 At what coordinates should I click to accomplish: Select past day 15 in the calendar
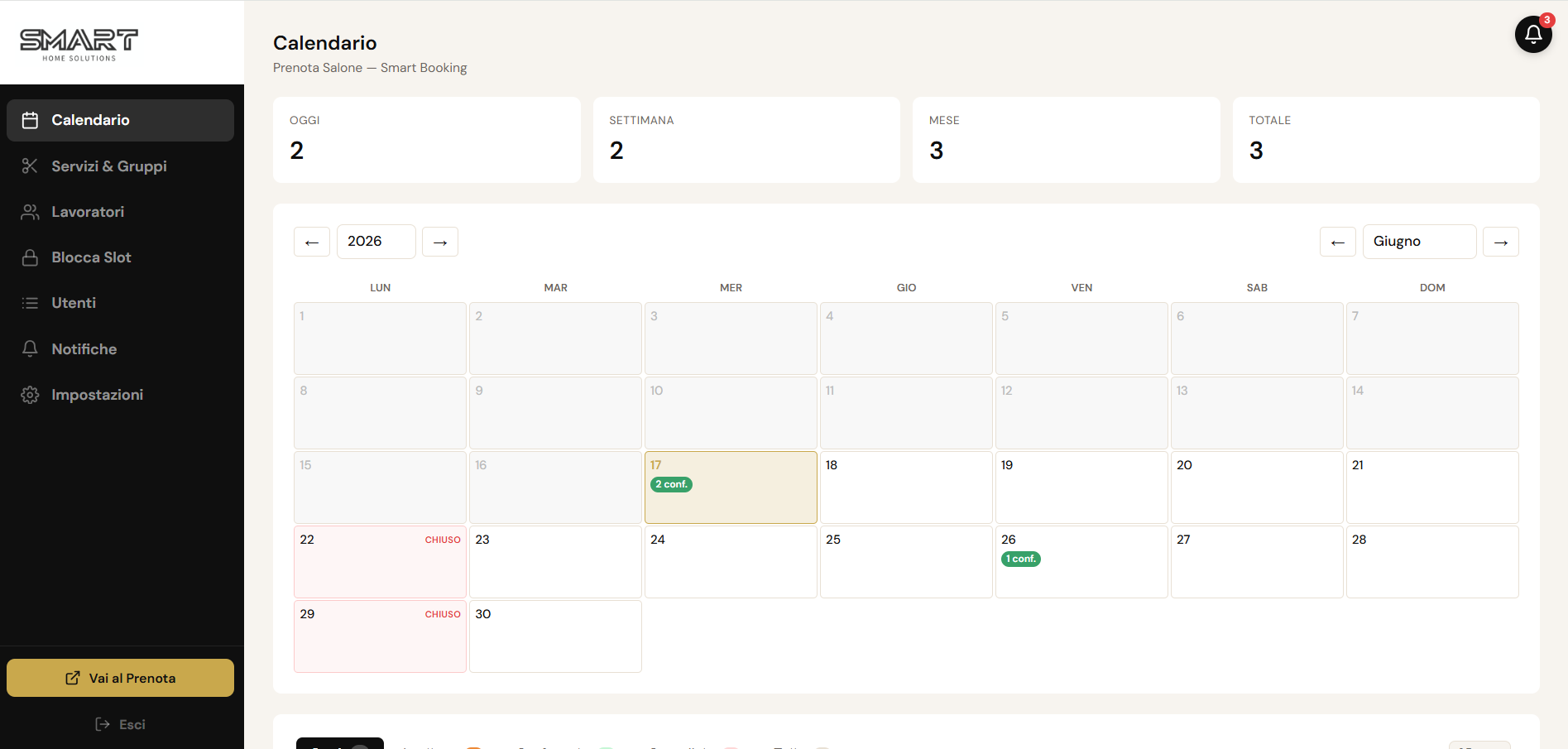tap(380, 487)
